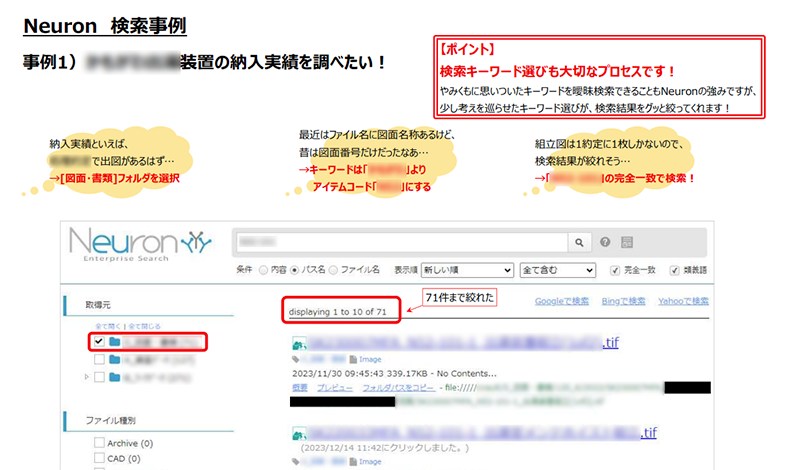The width and height of the screenshot is (800, 470).
Task: Click the tag icon under first result
Action: click(x=295, y=359)
